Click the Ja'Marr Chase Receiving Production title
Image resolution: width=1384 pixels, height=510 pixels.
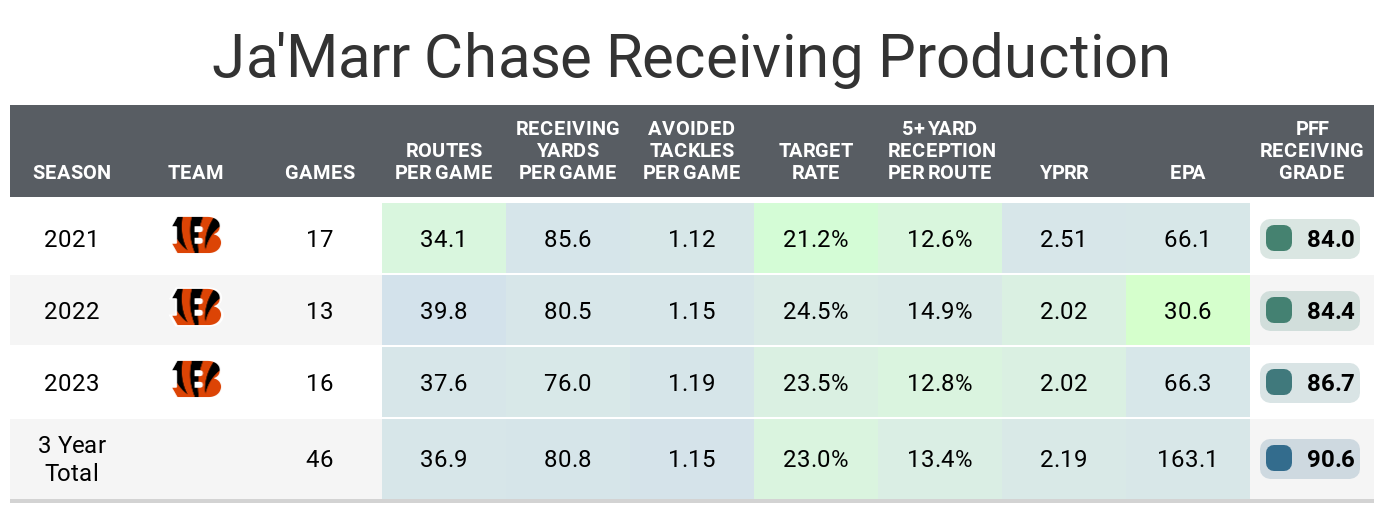click(691, 57)
